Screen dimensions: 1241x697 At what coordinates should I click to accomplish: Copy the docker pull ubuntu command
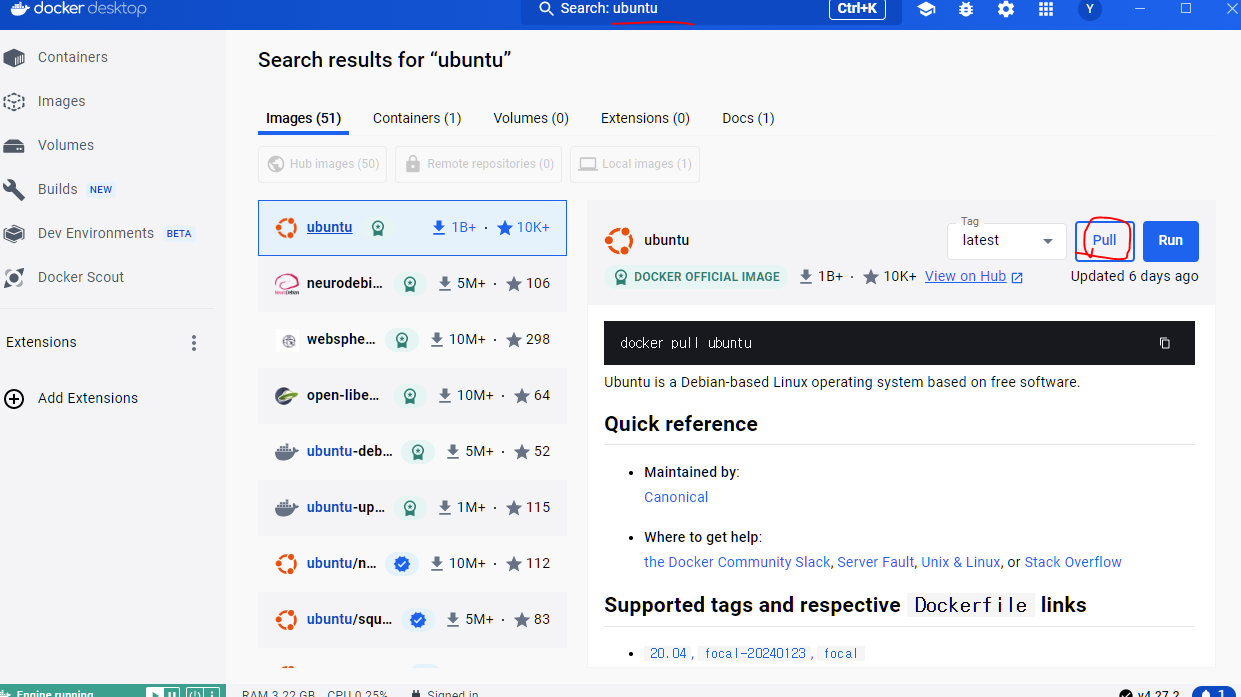point(1164,343)
